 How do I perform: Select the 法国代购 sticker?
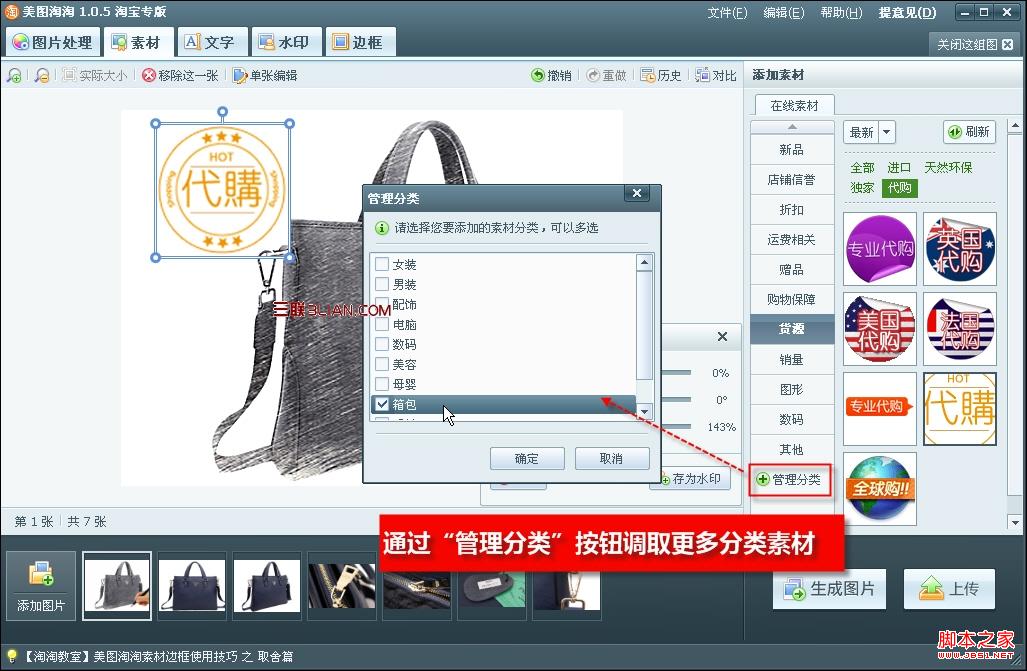click(960, 329)
